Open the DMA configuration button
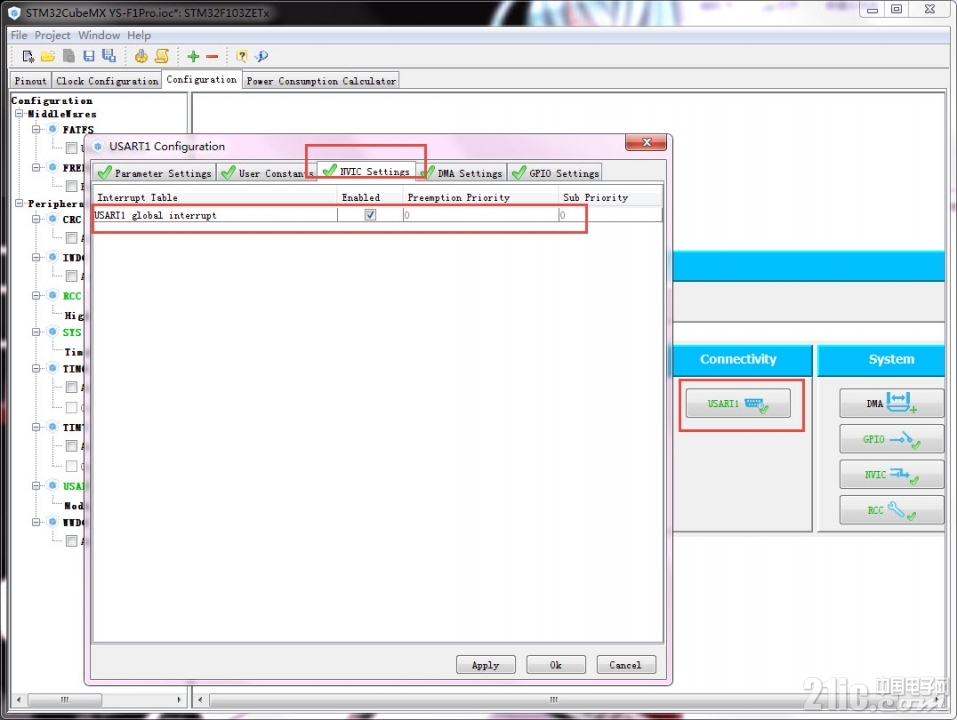The image size is (957, 720). 892,403
